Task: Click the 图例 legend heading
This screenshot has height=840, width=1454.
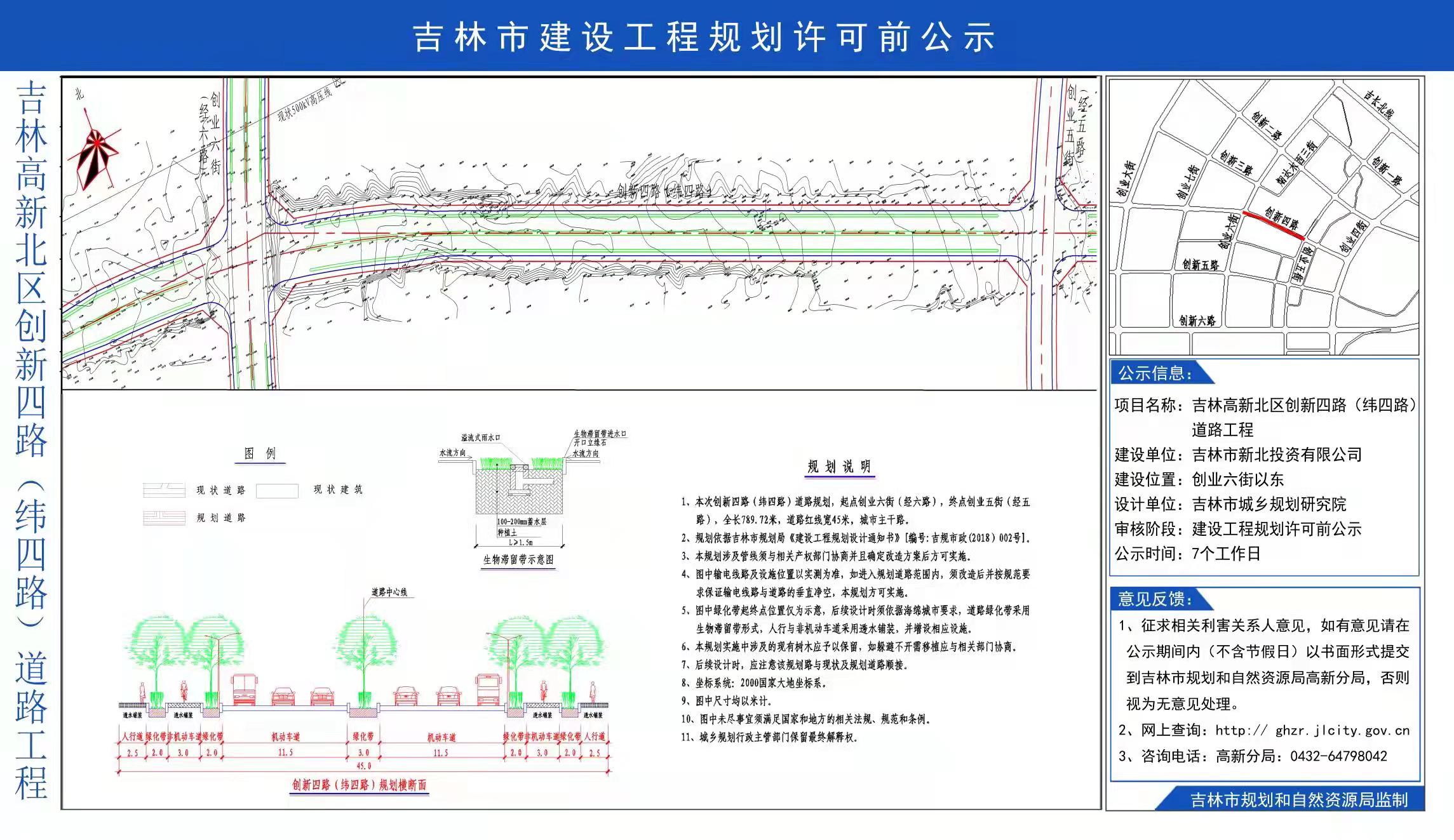Action: [260, 453]
